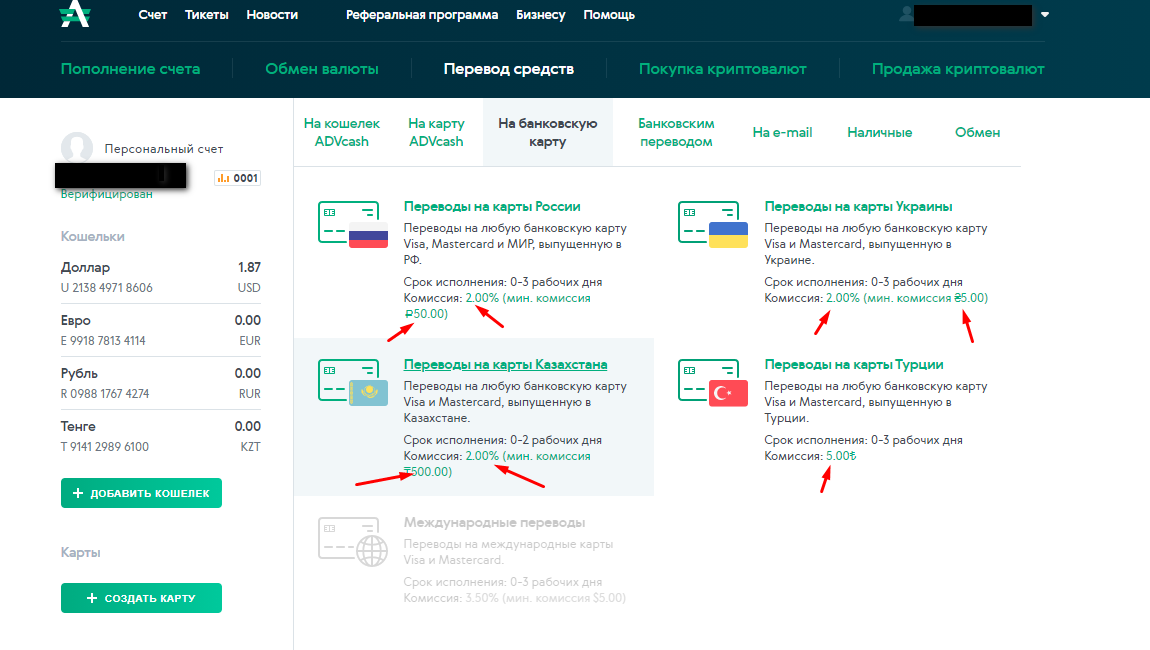This screenshot has height=650, width=1150.
Task: Switch to На кошелек ADVcash tab
Action: click(342, 133)
